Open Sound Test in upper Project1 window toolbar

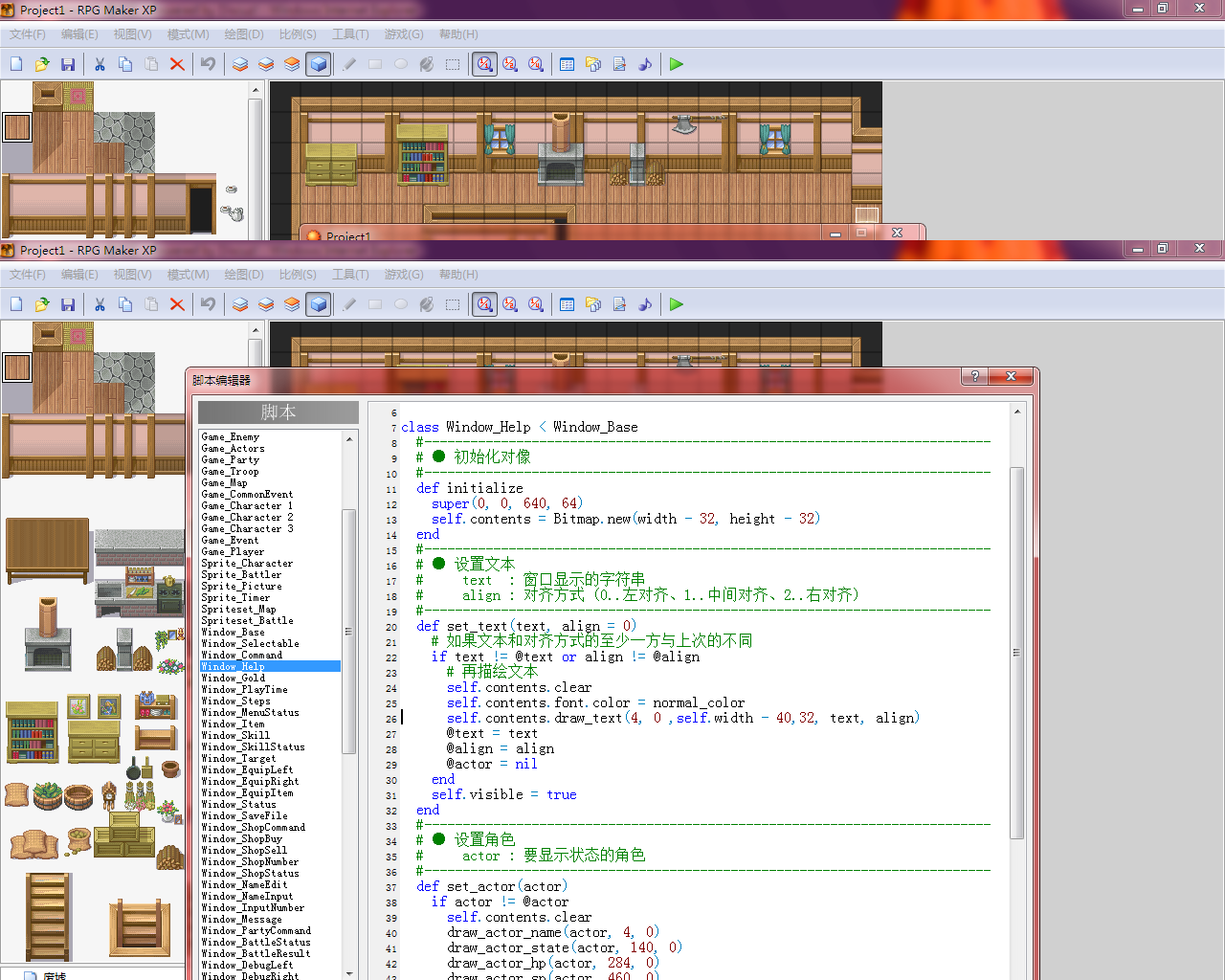[645, 64]
